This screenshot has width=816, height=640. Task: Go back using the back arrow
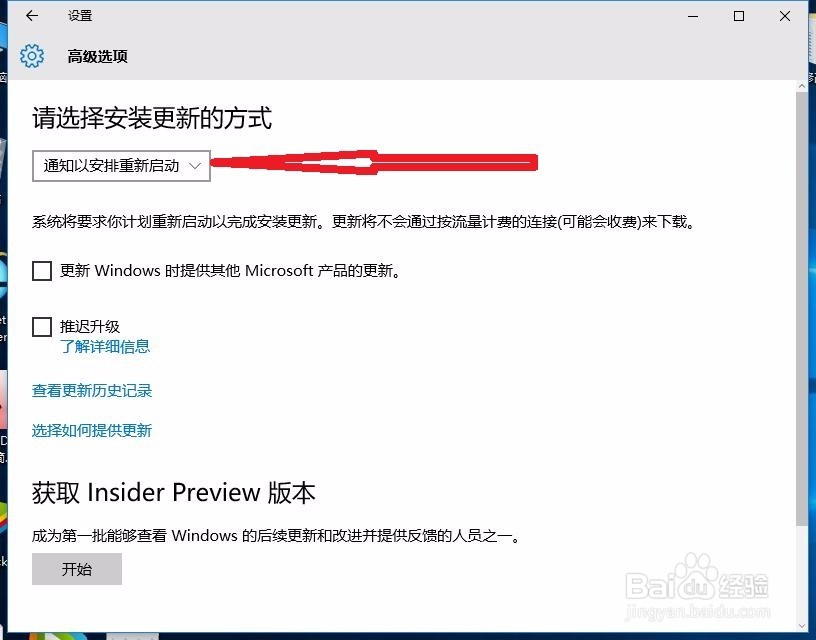coord(32,16)
